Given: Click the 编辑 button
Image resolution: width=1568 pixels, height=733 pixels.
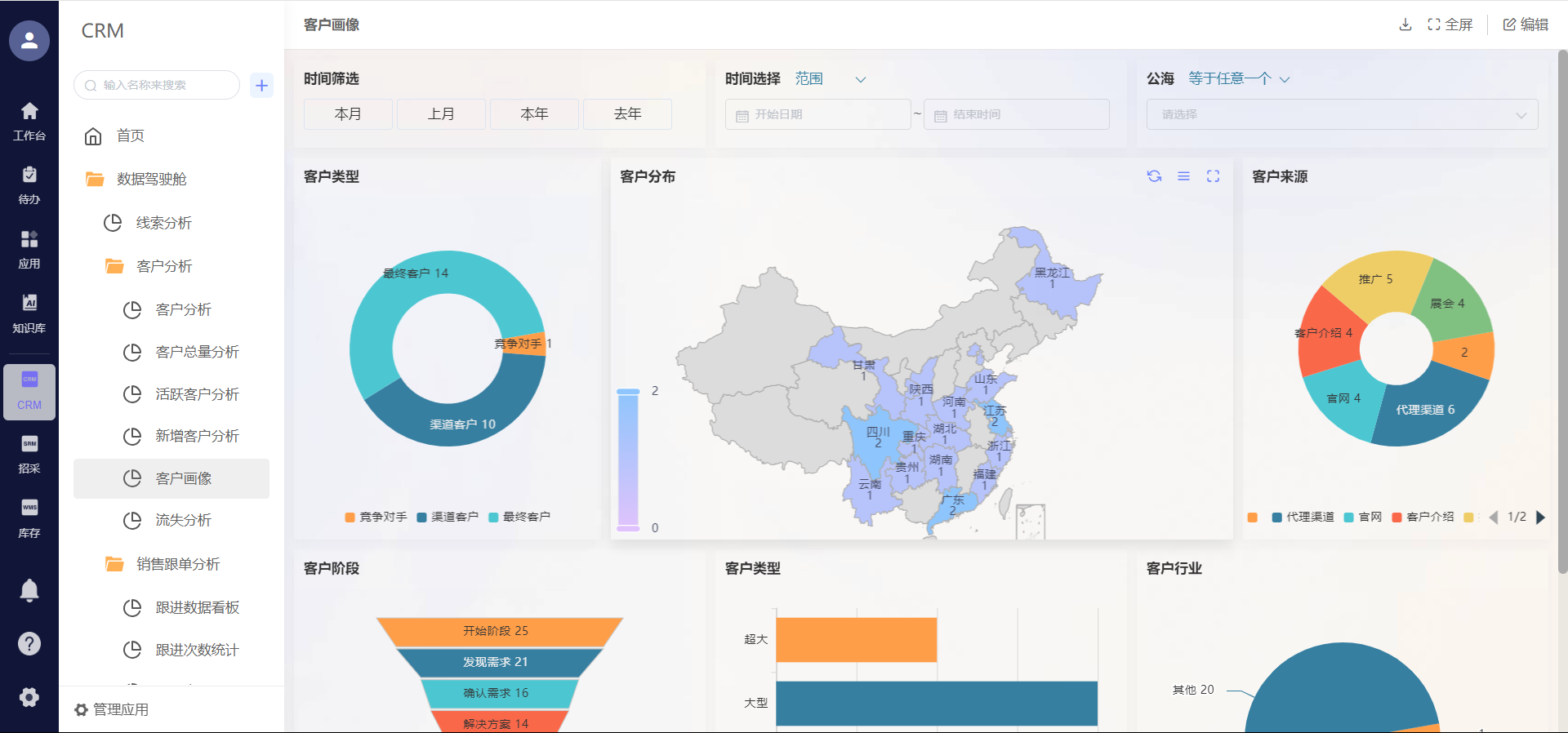Looking at the screenshot, I should point(1526,24).
